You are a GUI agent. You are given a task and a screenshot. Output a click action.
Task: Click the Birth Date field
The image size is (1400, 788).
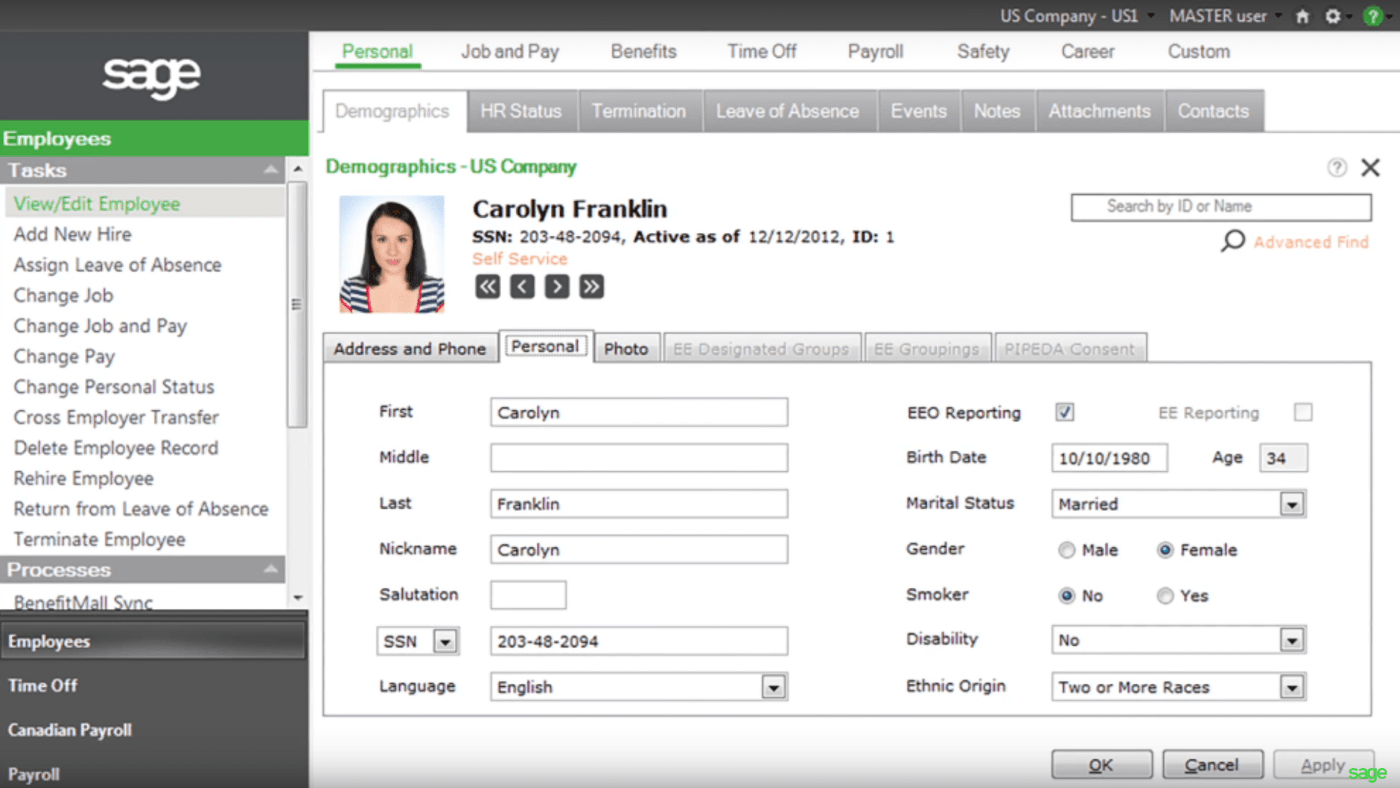coord(1110,458)
